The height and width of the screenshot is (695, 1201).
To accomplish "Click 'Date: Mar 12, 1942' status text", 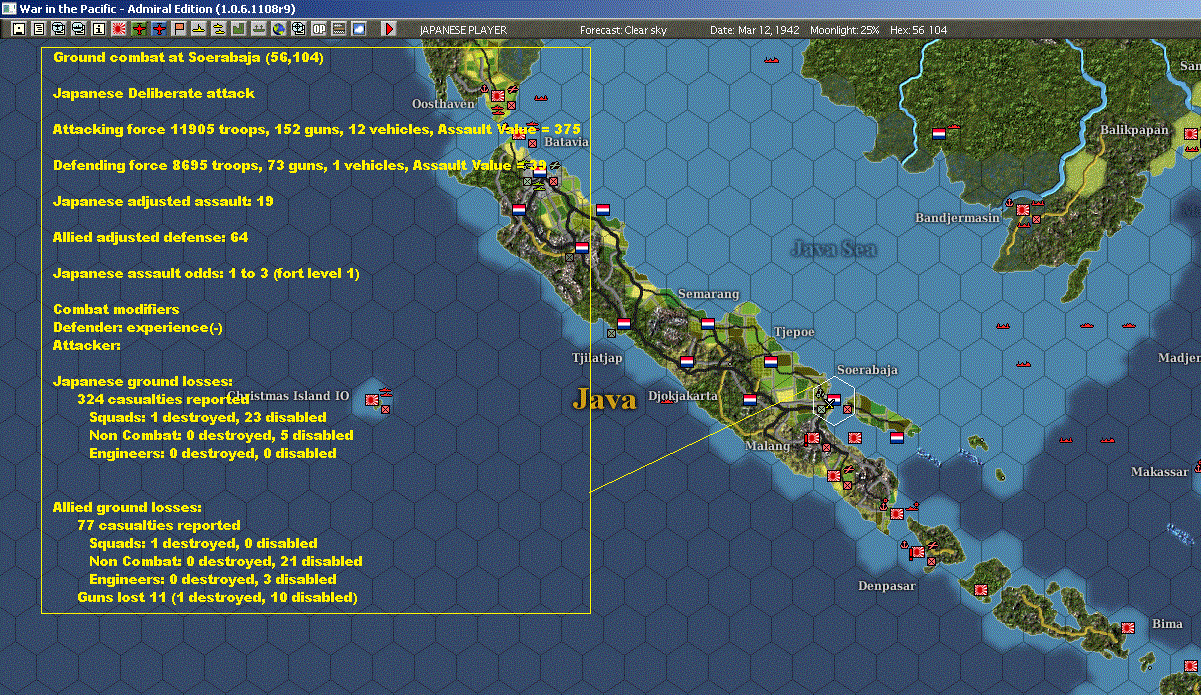I will tap(755, 30).
